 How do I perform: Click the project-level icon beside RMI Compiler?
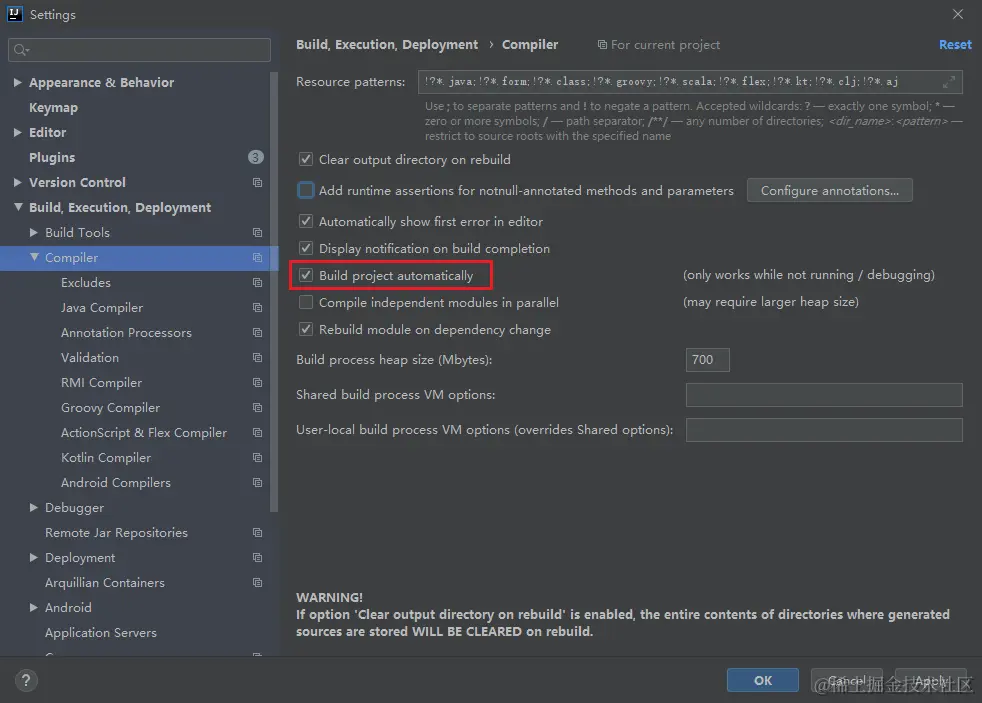(257, 382)
